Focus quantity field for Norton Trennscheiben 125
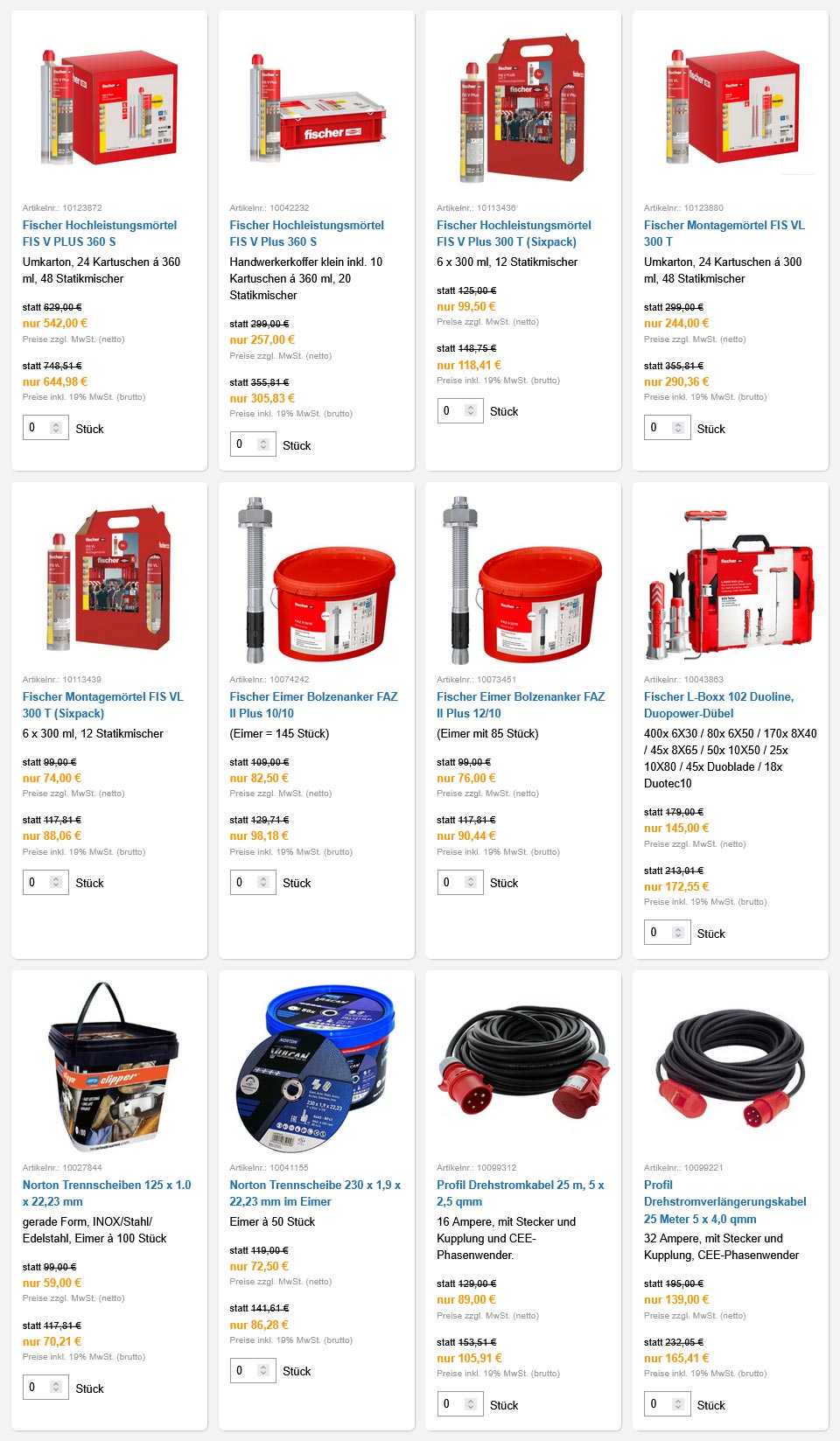Screen dimensions: 840x1441 (45, 1388)
